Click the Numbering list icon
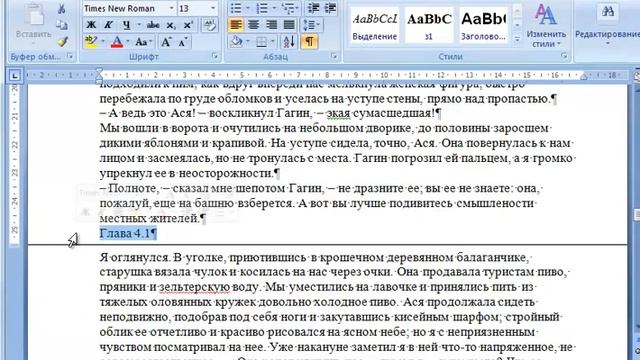The height and width of the screenshot is (360, 640). (x=262, y=8)
